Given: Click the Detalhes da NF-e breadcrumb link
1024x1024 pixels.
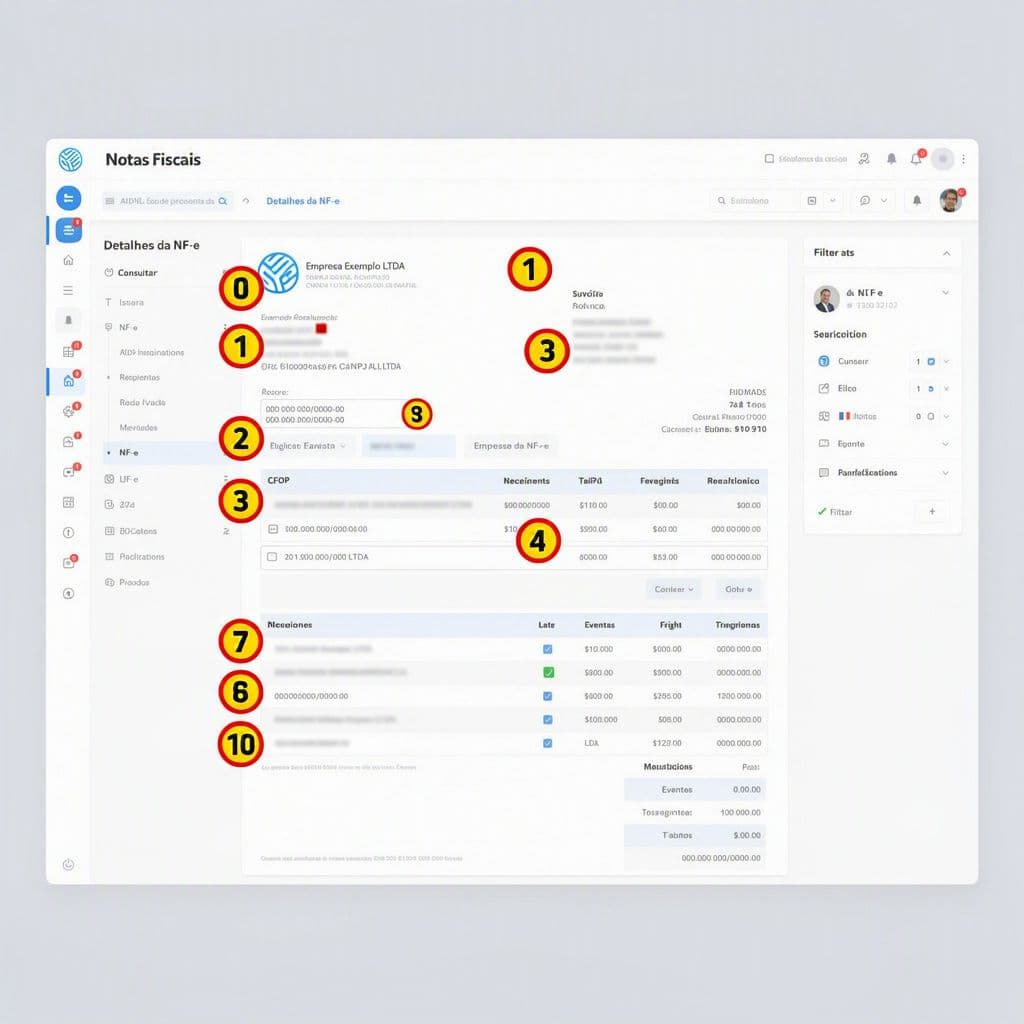Looking at the screenshot, I should click(x=303, y=201).
